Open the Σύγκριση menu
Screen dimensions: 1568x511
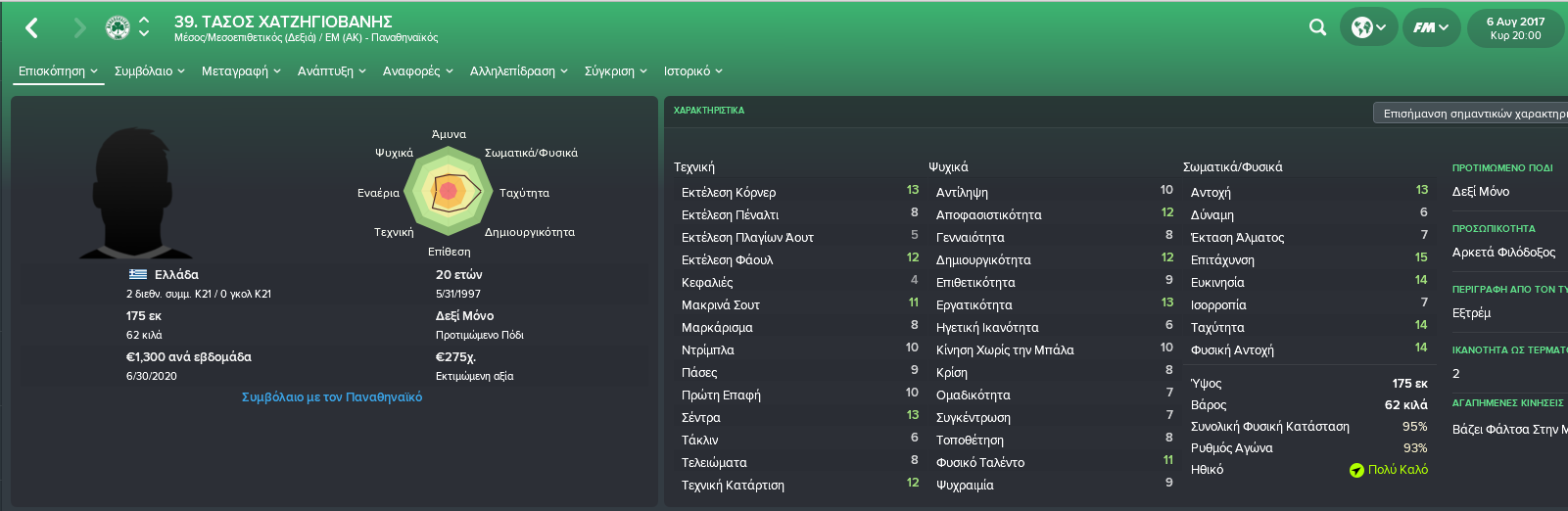tap(616, 71)
